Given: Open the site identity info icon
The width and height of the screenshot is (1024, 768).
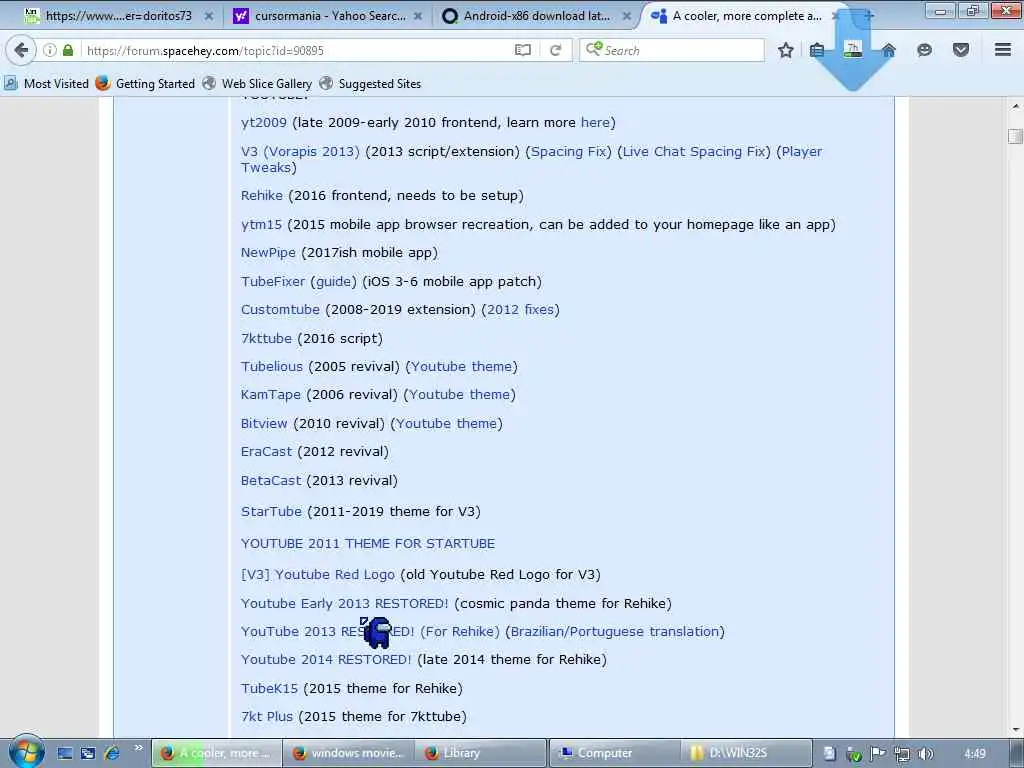Looking at the screenshot, I should (x=50, y=50).
